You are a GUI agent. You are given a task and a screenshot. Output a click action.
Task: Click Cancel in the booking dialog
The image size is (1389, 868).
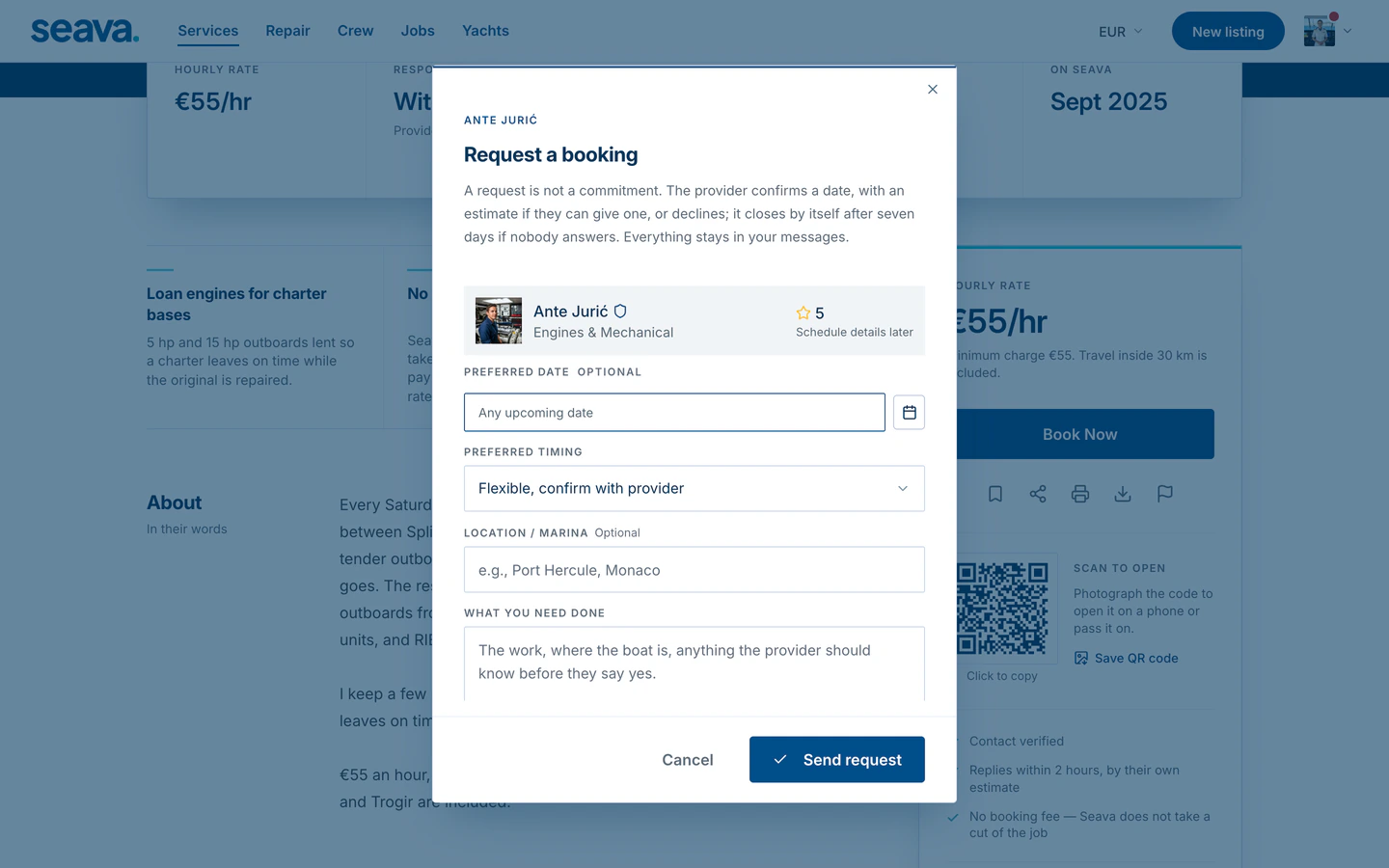(688, 760)
